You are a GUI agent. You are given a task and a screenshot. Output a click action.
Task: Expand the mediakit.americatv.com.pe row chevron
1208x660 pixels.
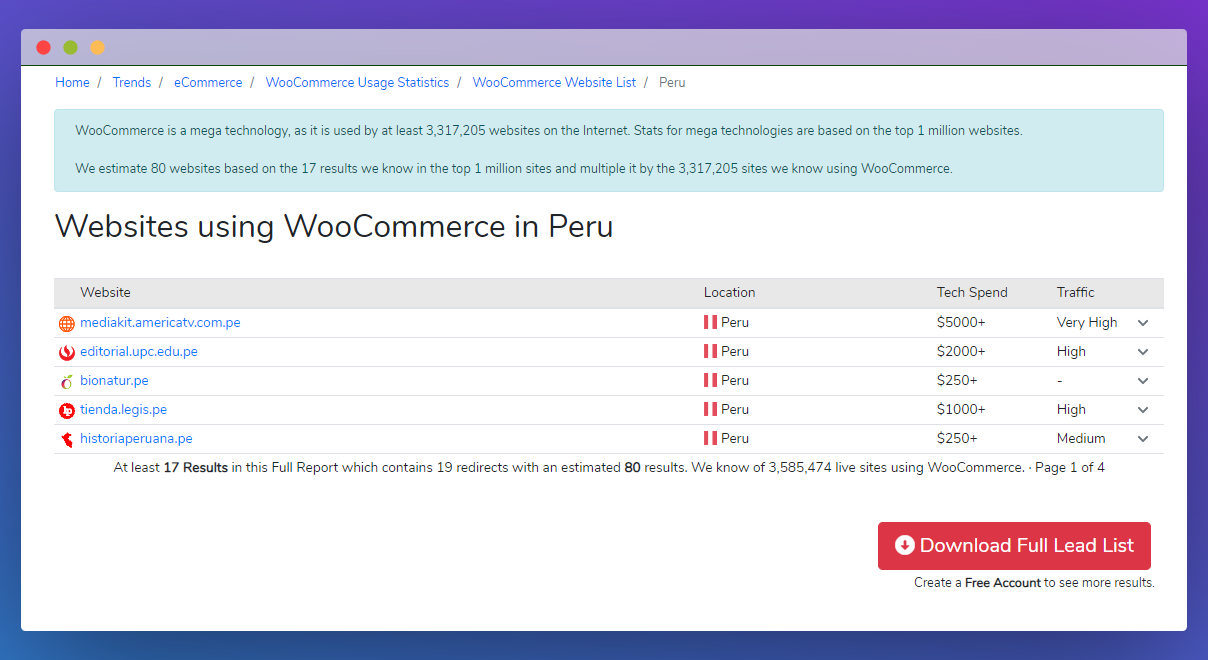(x=1143, y=323)
